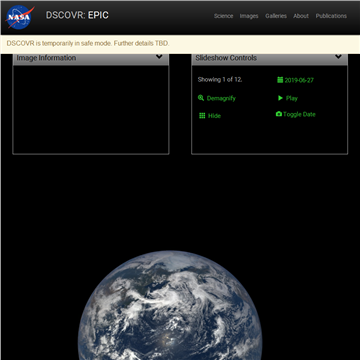Select the Demagnify link
Image resolution: width=360 pixels, height=360 pixels.
point(221,98)
